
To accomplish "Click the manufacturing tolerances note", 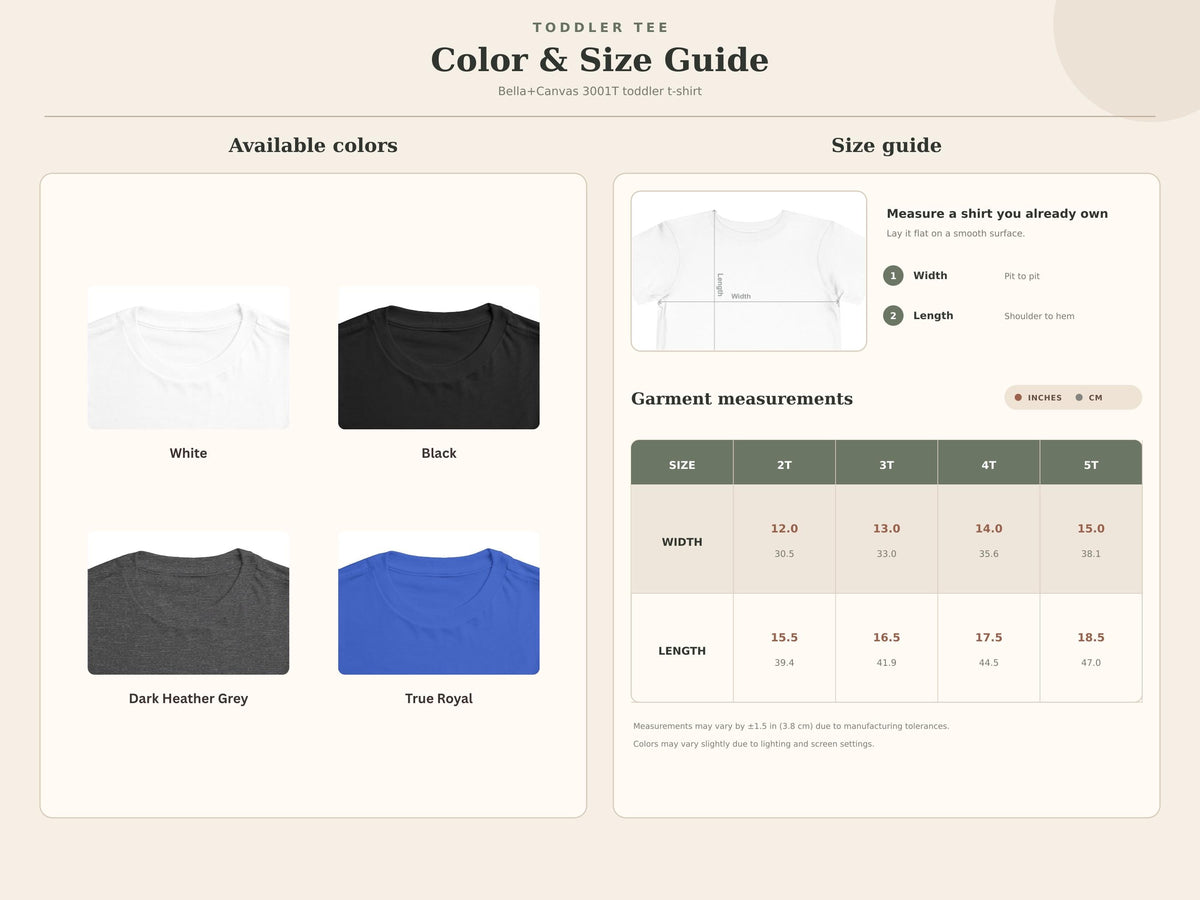I will (x=791, y=726).
